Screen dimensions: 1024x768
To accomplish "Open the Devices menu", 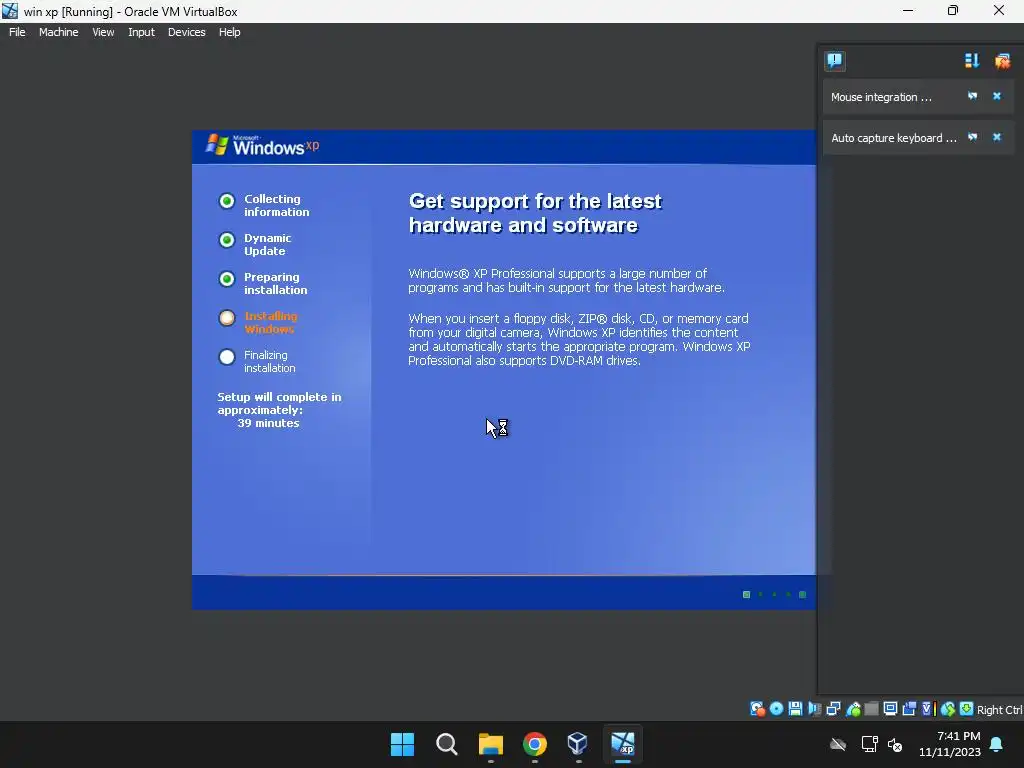I will [x=186, y=32].
